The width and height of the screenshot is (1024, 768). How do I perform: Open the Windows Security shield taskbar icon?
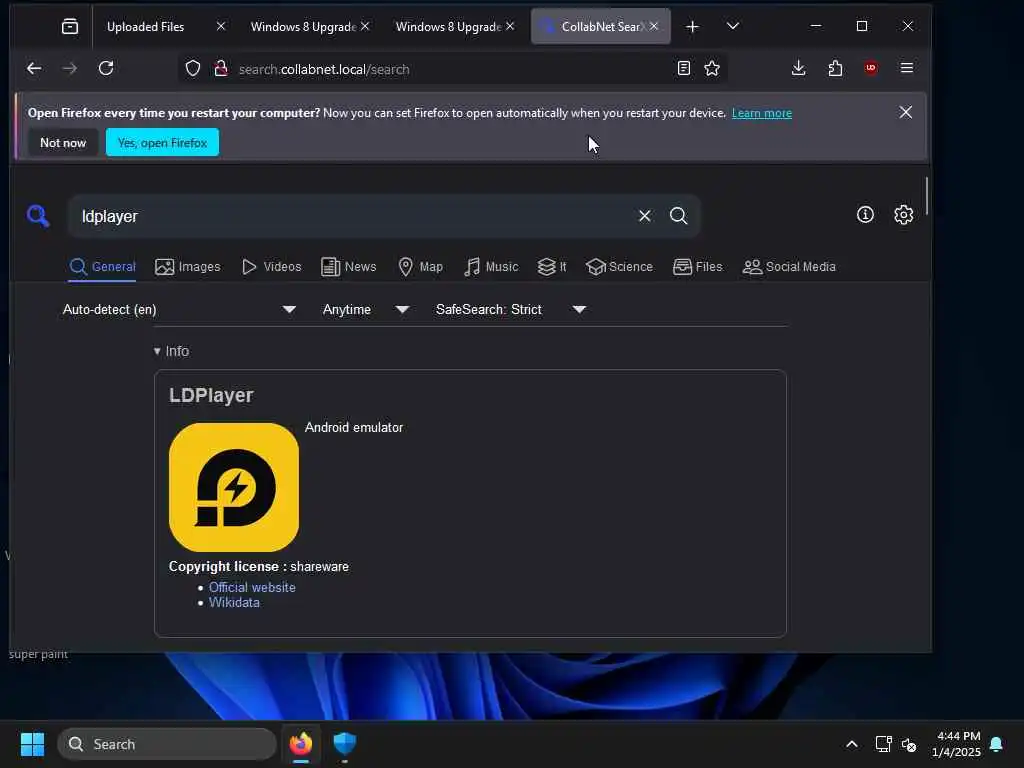click(344, 744)
